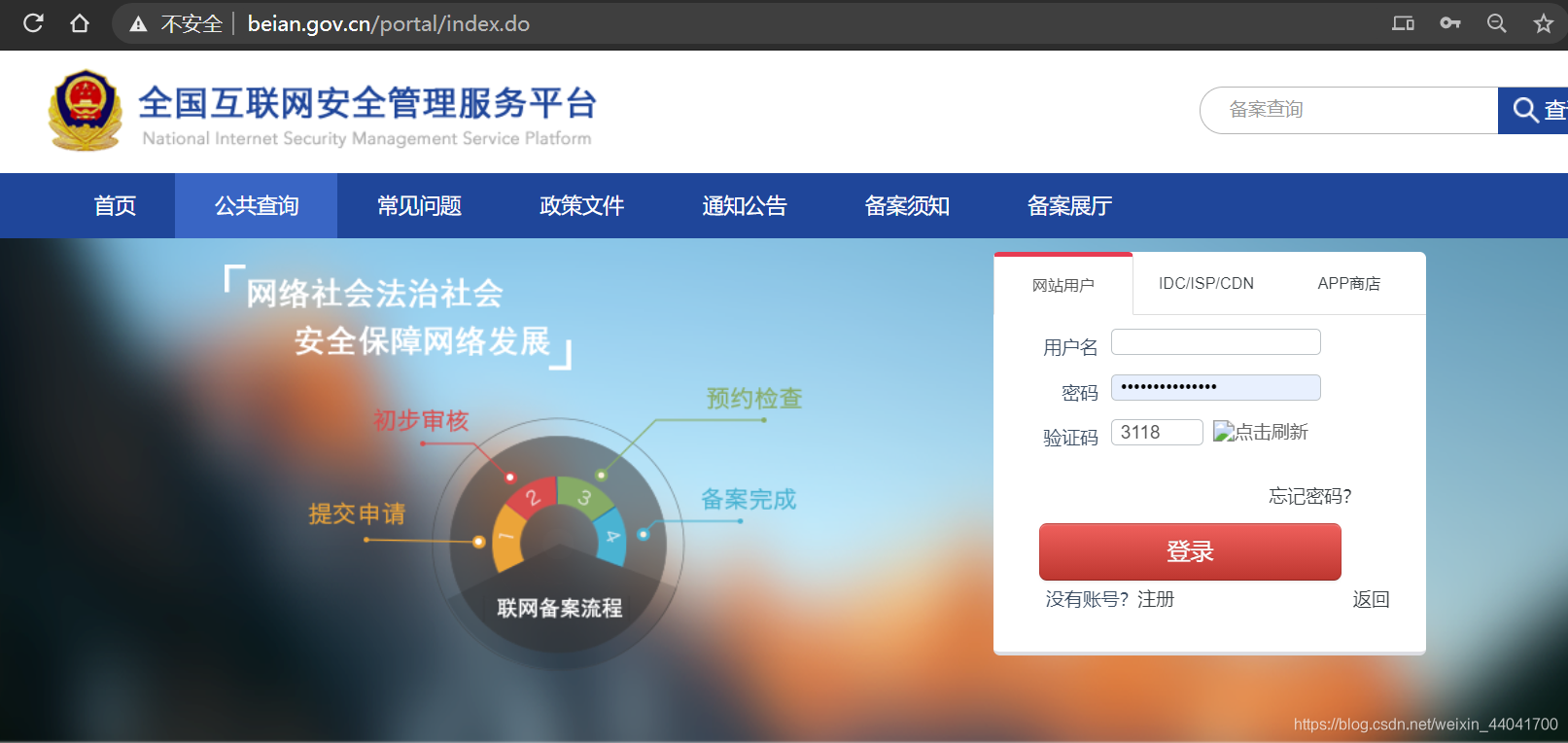The image size is (1568, 743).
Task: Click the 密码 password field
Action: [x=1215, y=387]
